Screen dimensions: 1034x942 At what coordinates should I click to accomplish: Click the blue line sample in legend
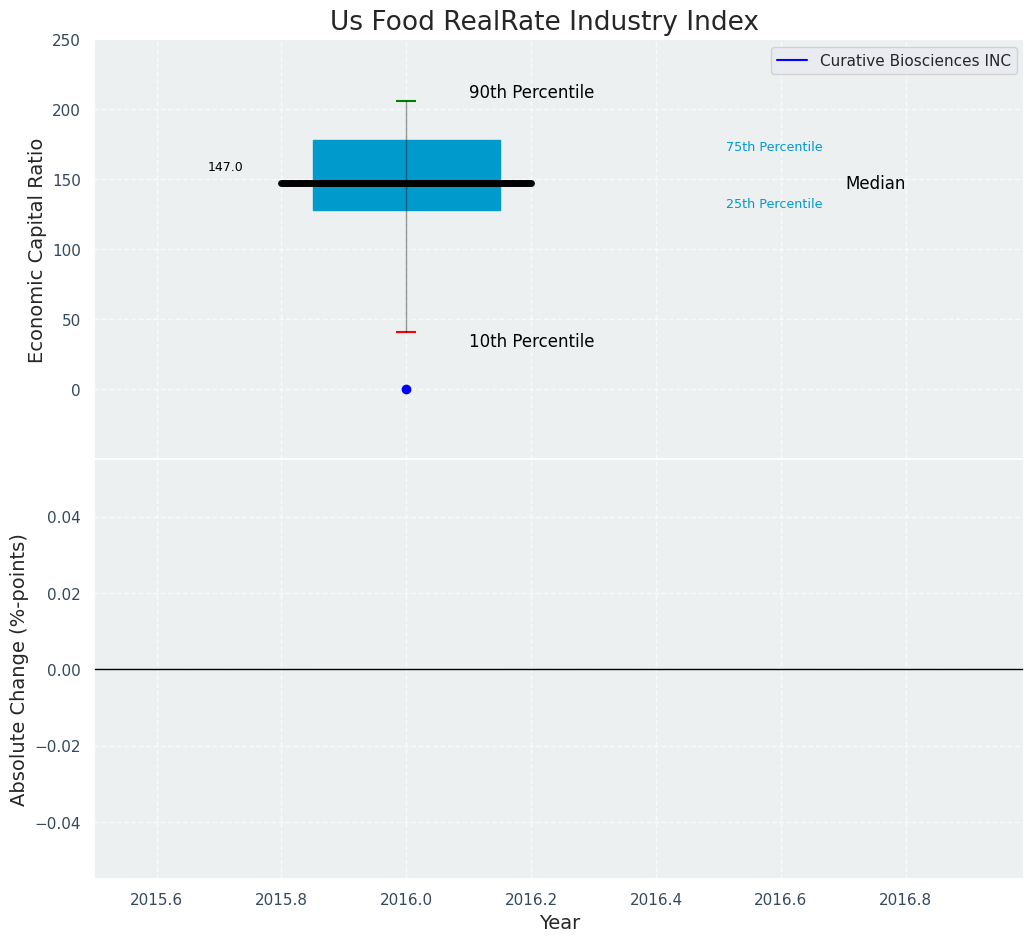click(791, 61)
